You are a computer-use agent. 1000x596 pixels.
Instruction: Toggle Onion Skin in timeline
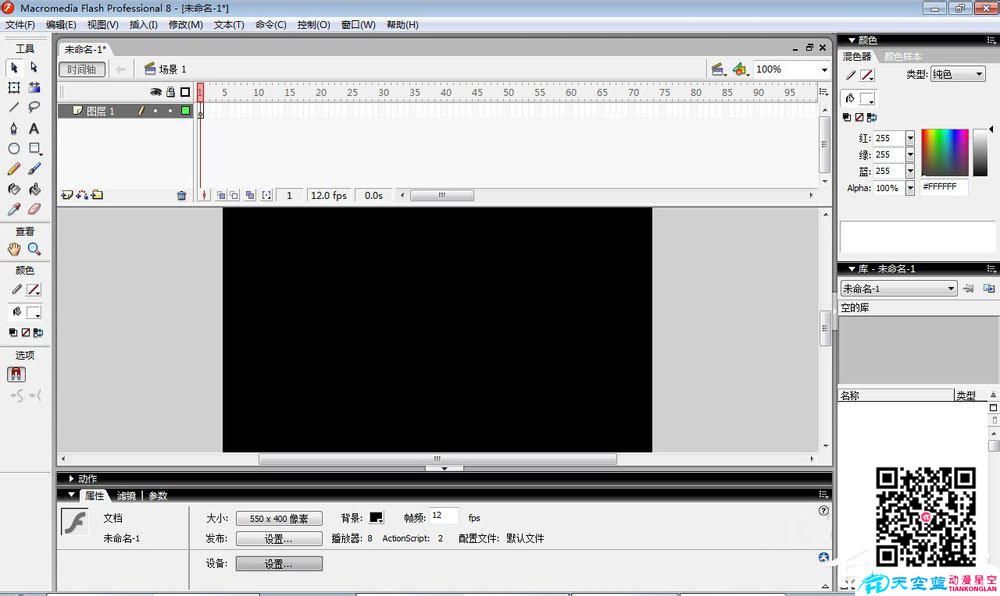(x=221, y=196)
